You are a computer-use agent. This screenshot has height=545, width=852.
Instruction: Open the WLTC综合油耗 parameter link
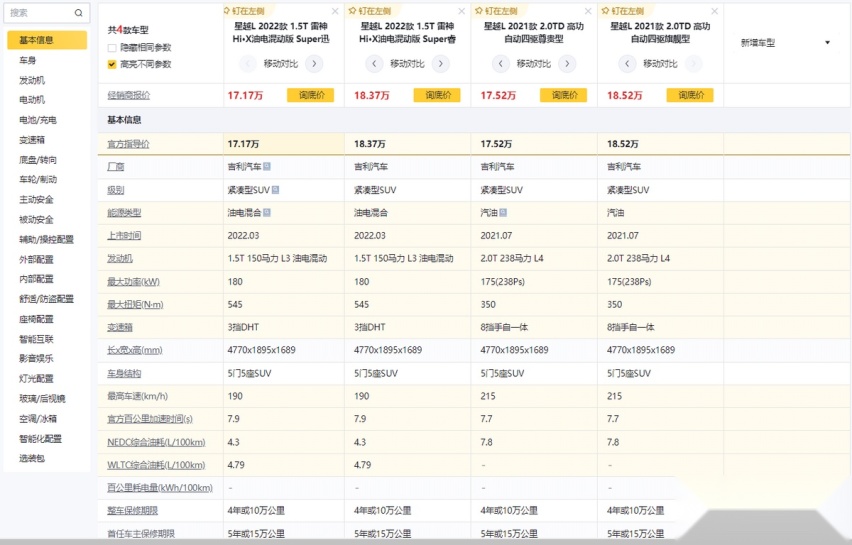[156, 465]
